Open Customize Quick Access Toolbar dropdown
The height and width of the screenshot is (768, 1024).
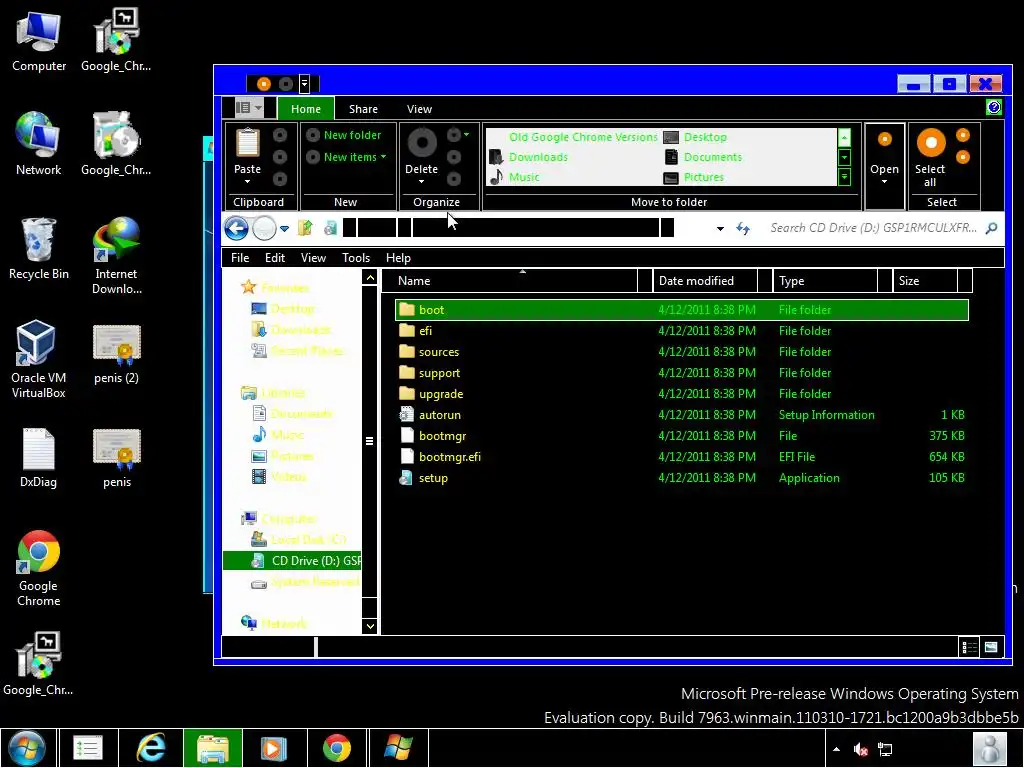click(304, 84)
